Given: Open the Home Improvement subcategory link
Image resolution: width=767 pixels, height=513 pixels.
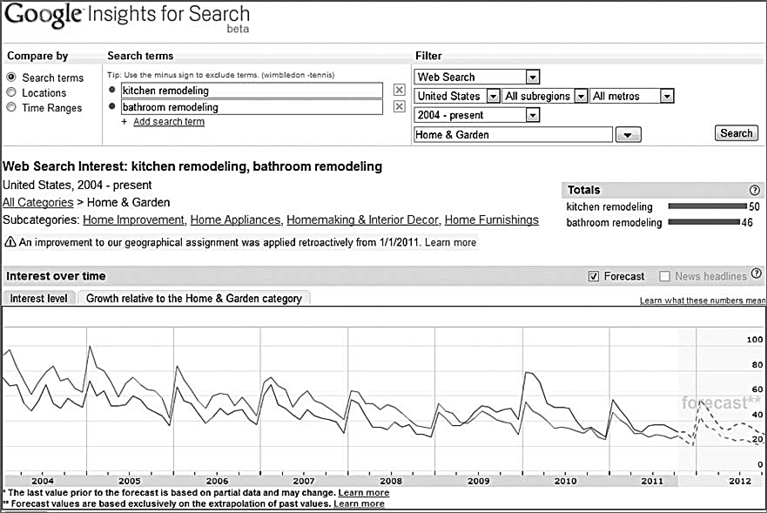Looking at the screenshot, I should (x=134, y=220).
